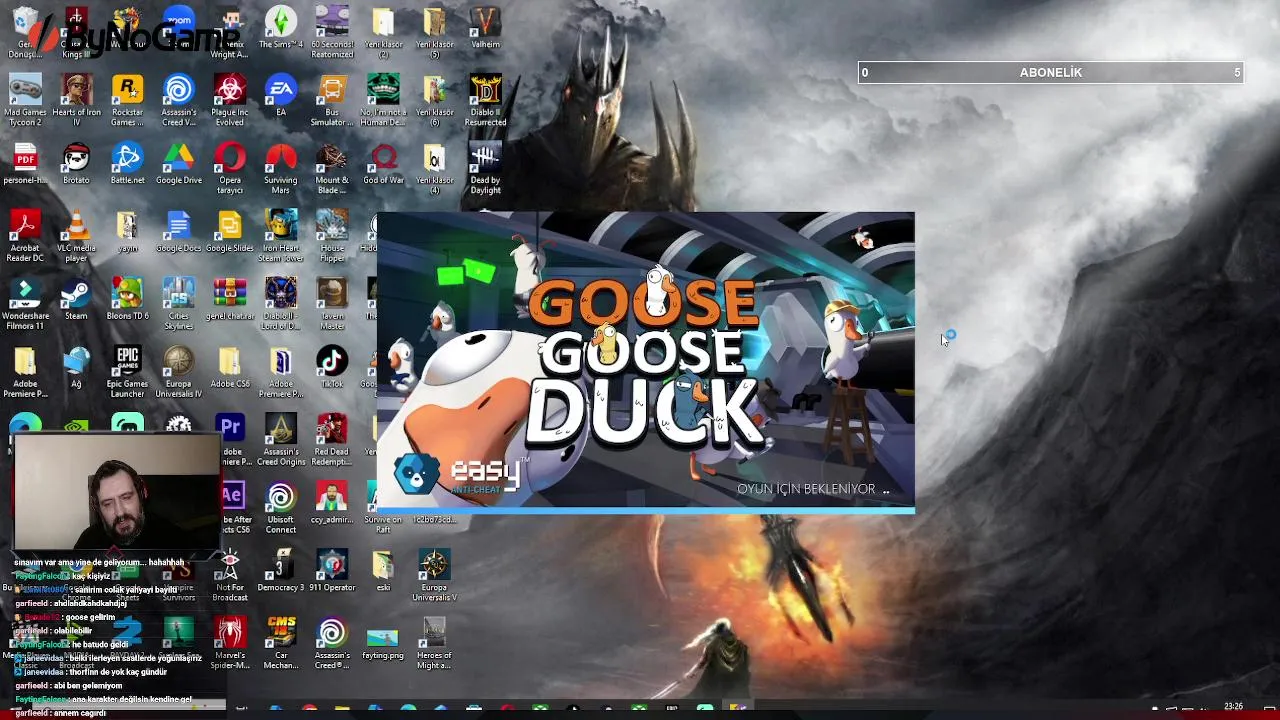Open the Opera tarayıcı browser icon
1280x720 pixels.
click(x=230, y=166)
